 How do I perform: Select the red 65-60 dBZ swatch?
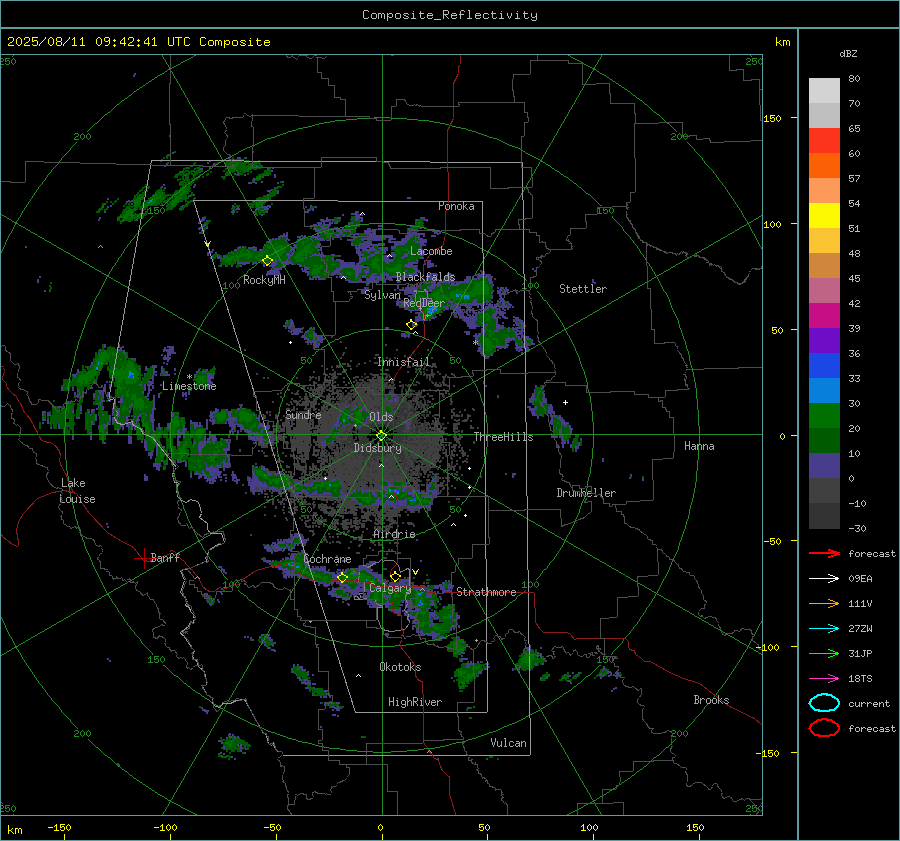tap(824, 141)
